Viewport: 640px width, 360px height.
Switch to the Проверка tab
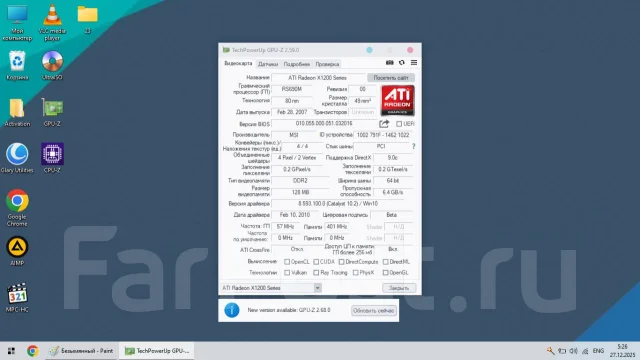(x=327, y=64)
